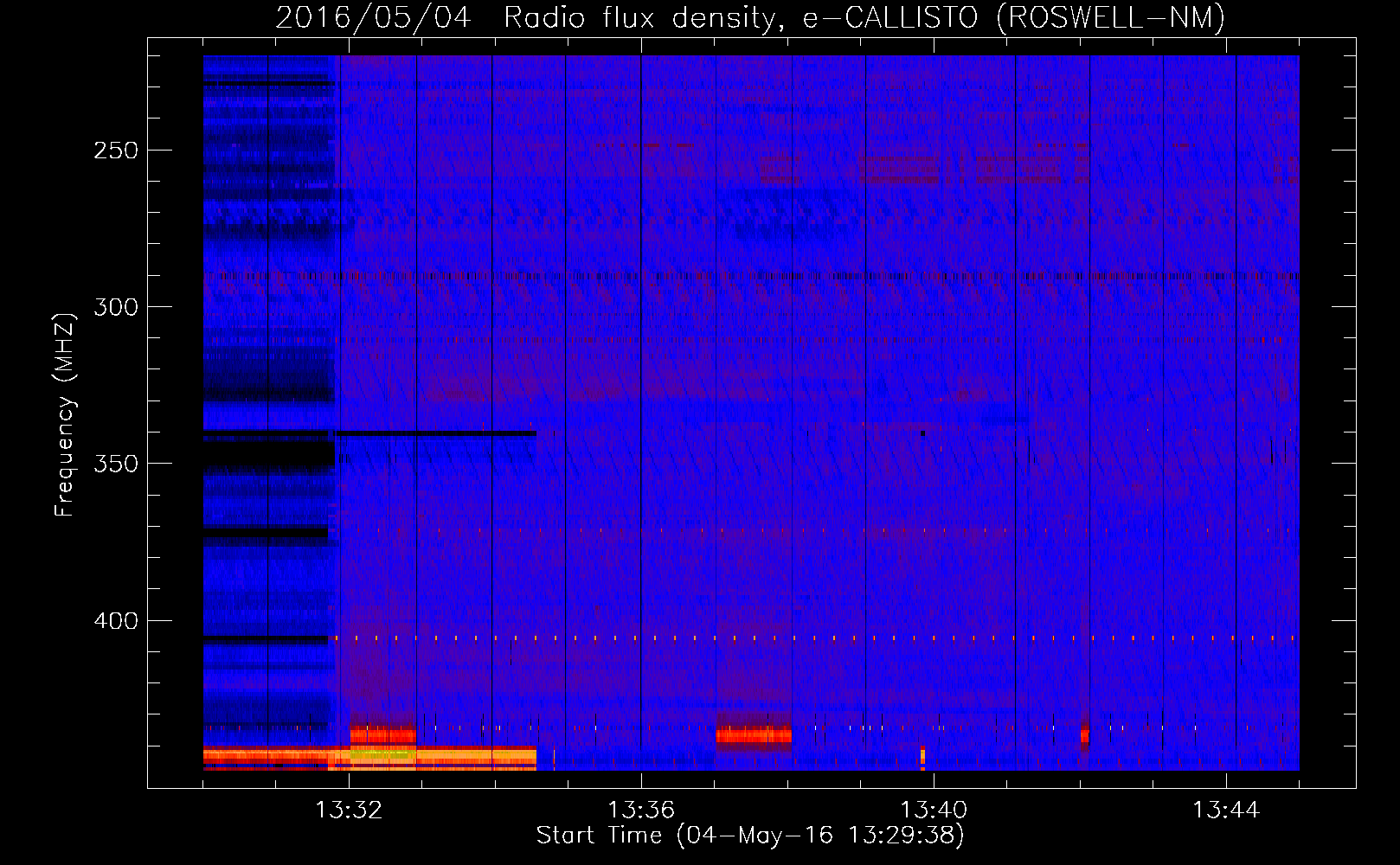The image size is (1400, 865).
Task: Click the 13:40 time tick label
Action: [x=934, y=811]
